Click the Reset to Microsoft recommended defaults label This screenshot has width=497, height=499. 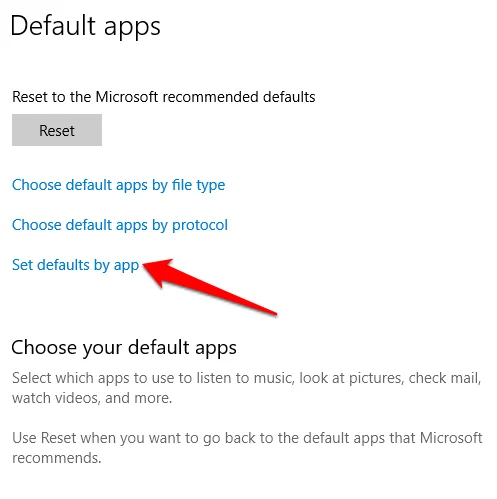point(164,97)
